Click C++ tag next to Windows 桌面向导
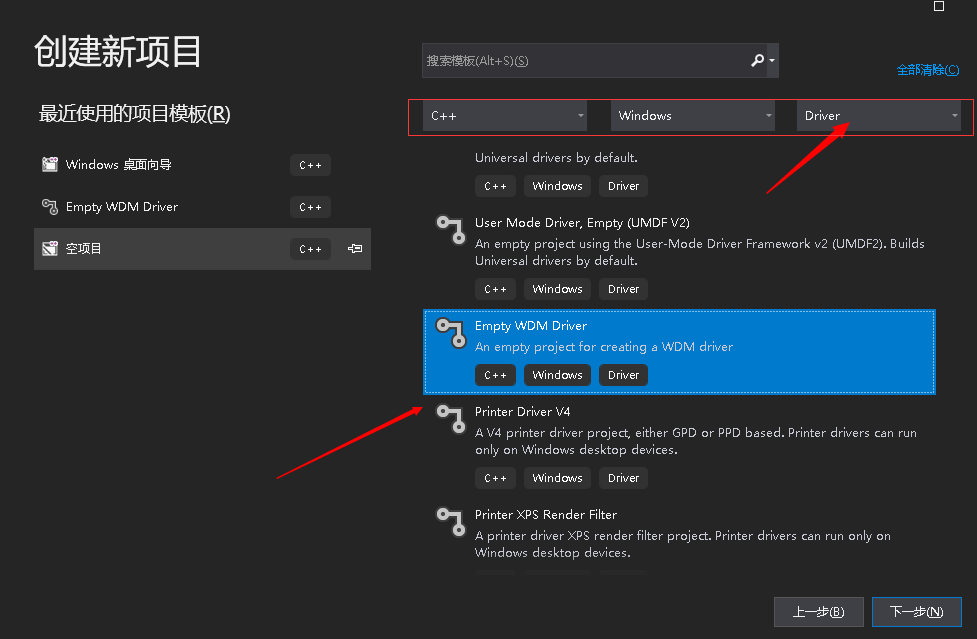Image resolution: width=977 pixels, height=639 pixels. [x=310, y=165]
